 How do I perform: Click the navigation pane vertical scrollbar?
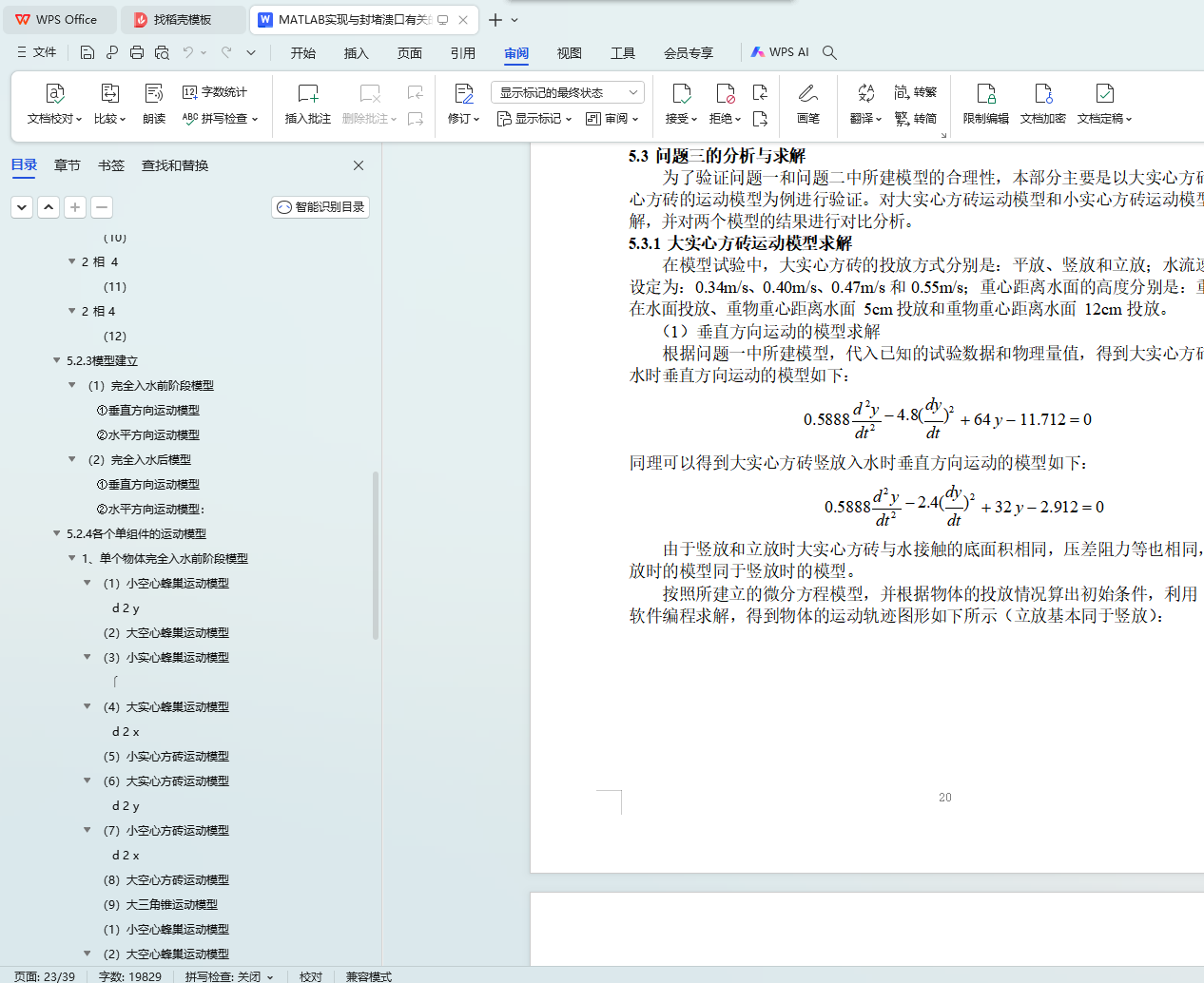tap(376, 555)
